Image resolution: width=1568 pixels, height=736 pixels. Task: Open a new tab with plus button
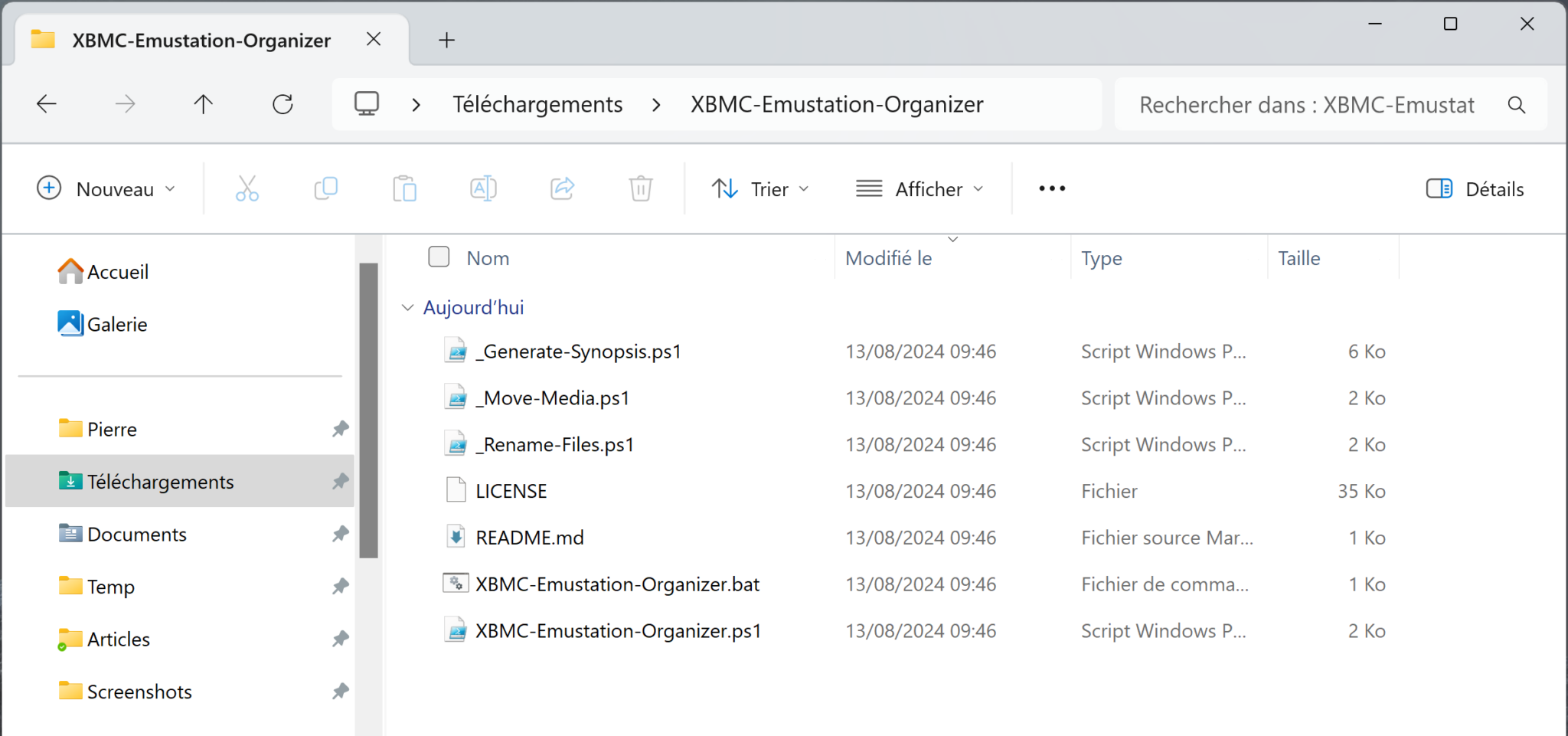[446, 40]
